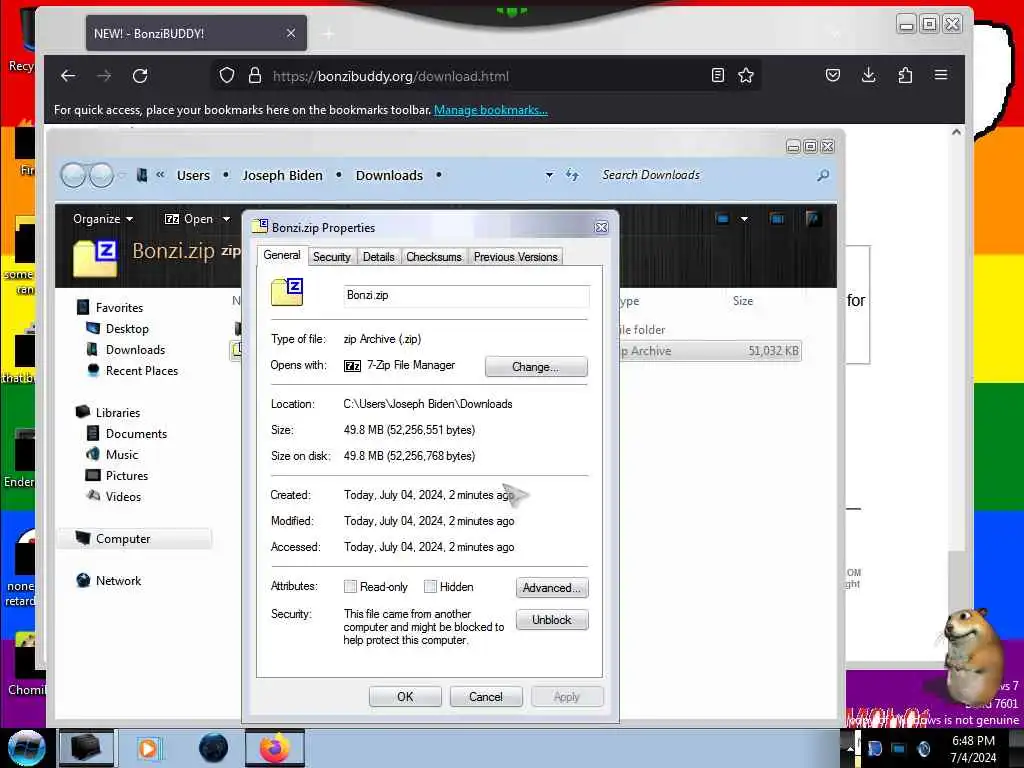Screen dimensions: 1024x768
Task: Click the Bonzi.zip filename field
Action: [466, 295]
